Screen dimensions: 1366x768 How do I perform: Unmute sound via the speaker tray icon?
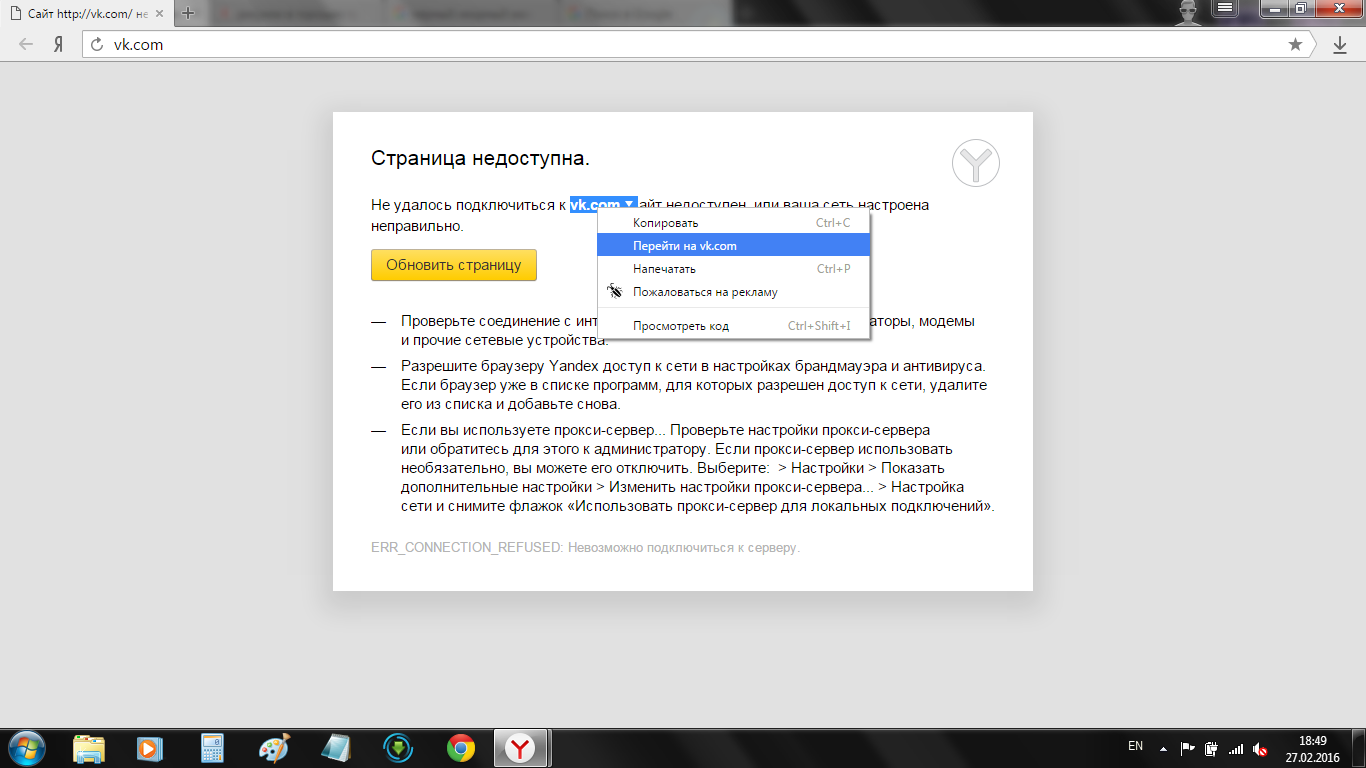pyautogui.click(x=1259, y=748)
